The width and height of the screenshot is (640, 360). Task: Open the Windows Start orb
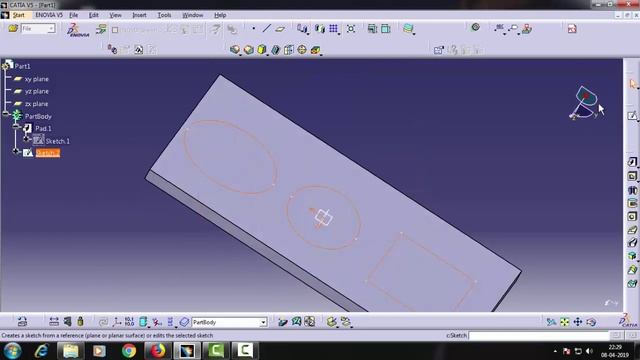pos(13,351)
